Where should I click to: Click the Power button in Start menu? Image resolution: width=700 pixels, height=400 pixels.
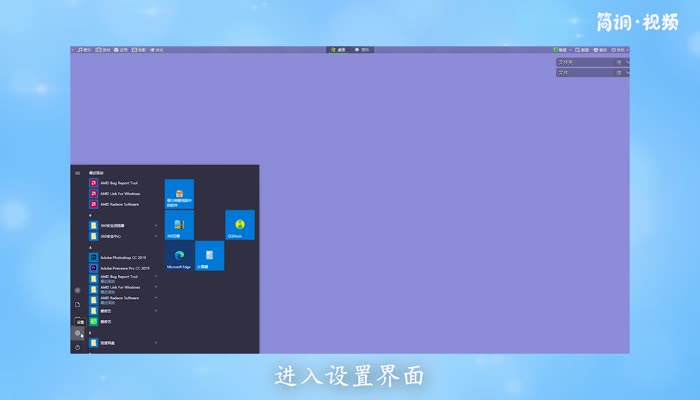77,346
